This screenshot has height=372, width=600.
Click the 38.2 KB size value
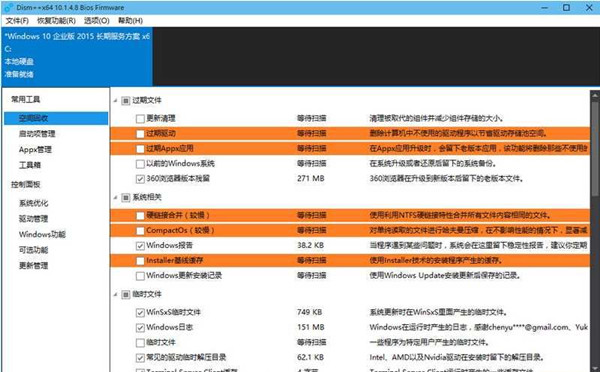310,245
